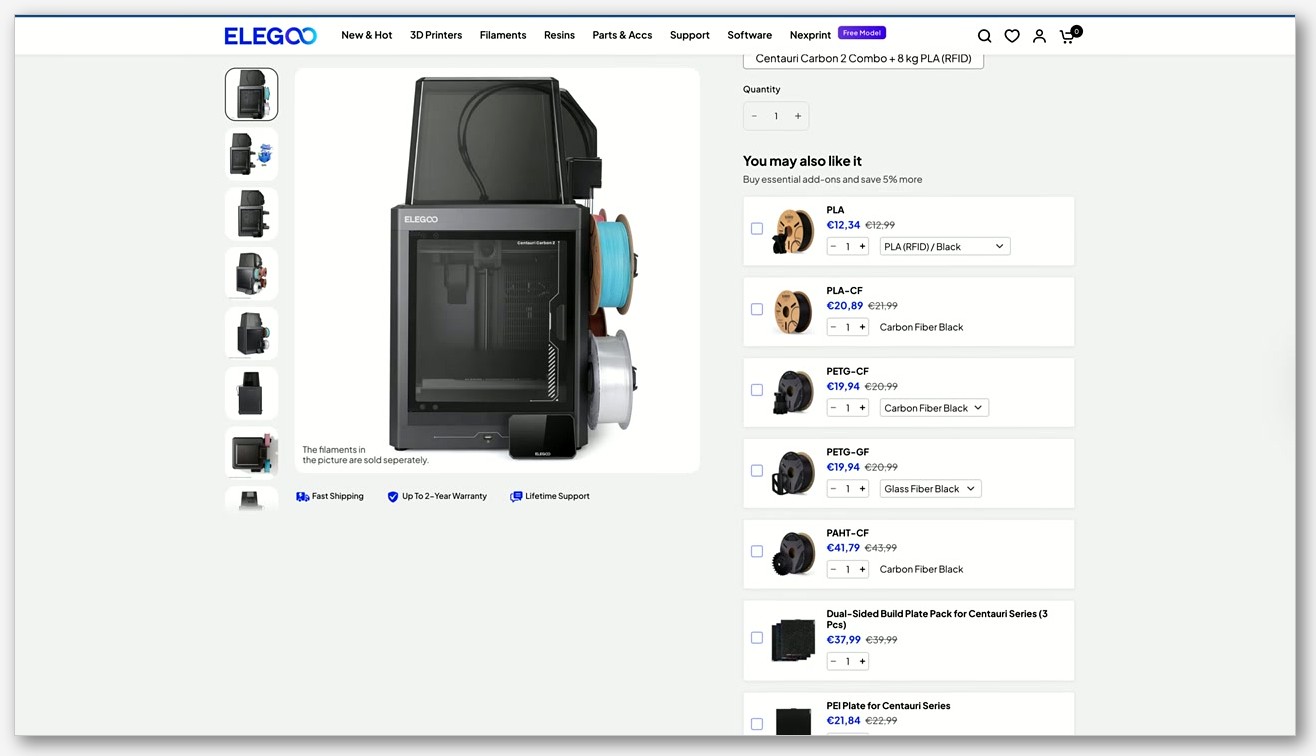Check the PLA add-on checkbox
This screenshot has height=756, width=1316.
pos(757,229)
